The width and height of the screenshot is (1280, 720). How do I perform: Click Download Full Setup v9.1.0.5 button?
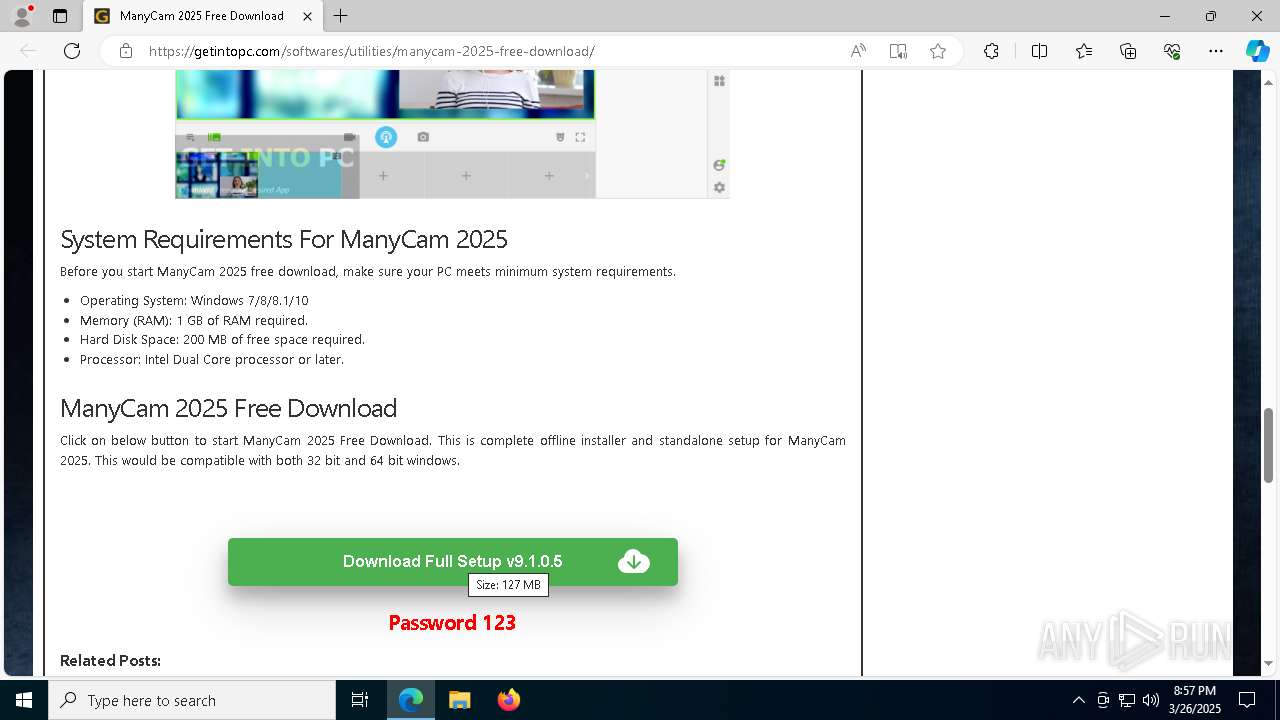[453, 562]
